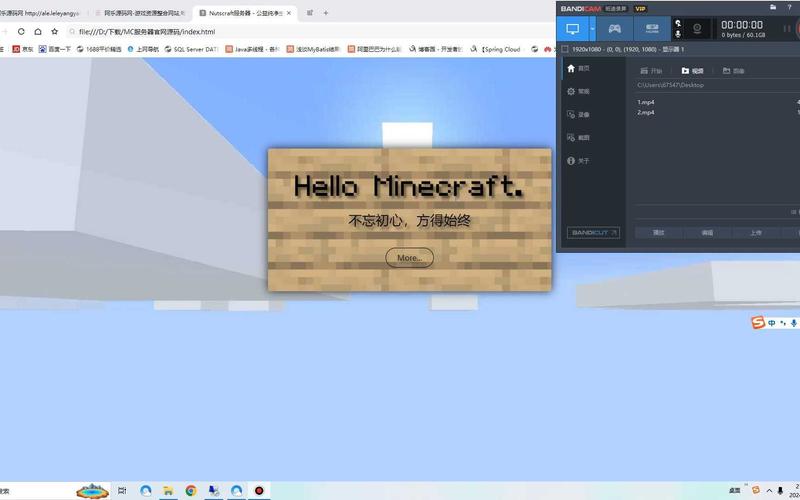Open the 百度一下 bookmark
Viewport: 800px width, 500px height.
coord(55,49)
